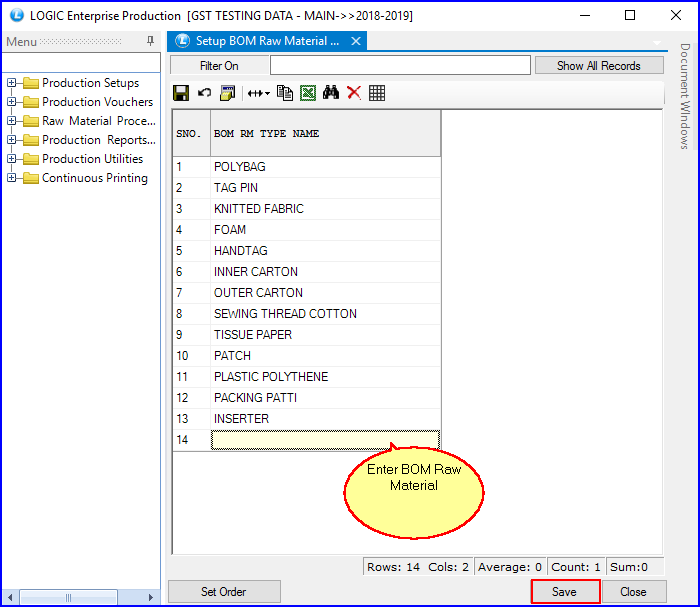Viewport: 700px width, 607px height.
Task: Click the BOM RM TYPE NAME column header
Action: 325,133
